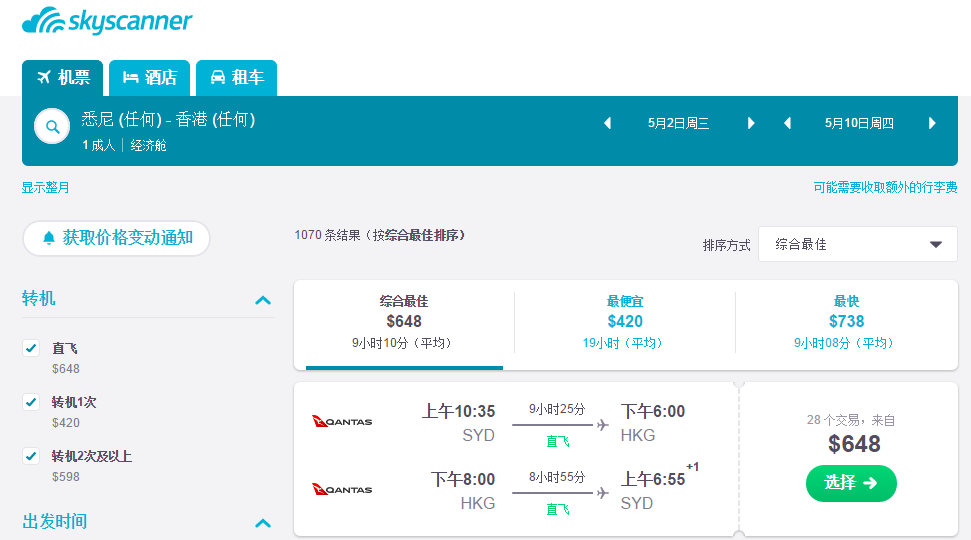
Task: Uncheck the 直飞 direct flight checkbox
Action: pos(31,348)
